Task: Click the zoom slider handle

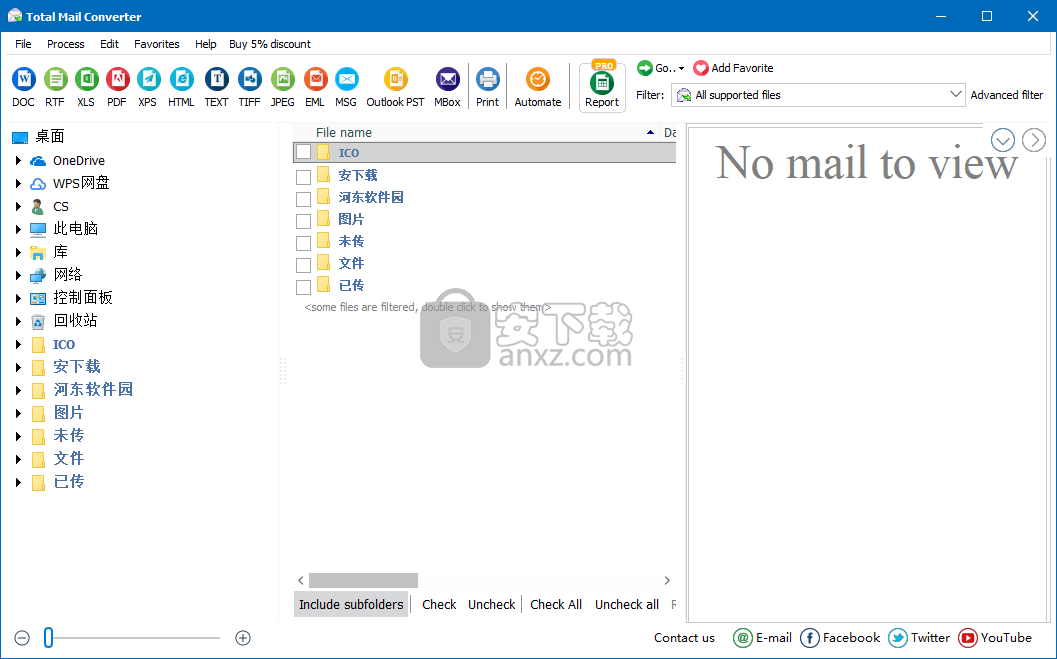Action: (49, 637)
